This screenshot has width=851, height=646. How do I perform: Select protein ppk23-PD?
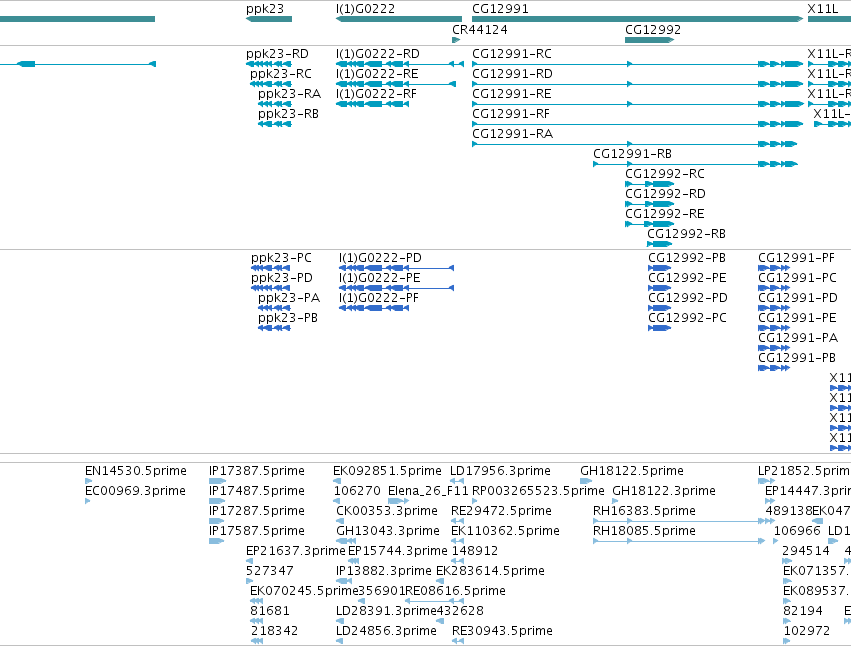[271, 288]
